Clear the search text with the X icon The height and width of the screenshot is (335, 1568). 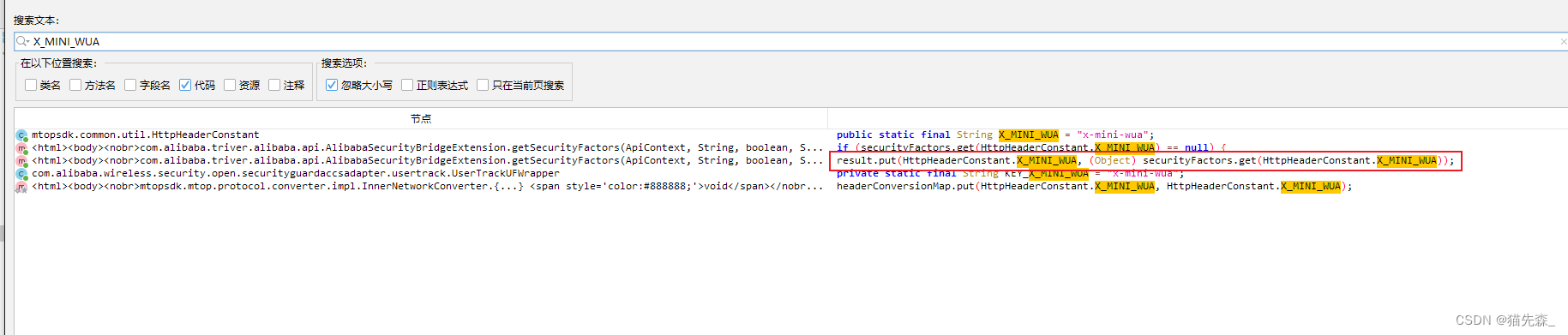pyautogui.click(x=1563, y=41)
